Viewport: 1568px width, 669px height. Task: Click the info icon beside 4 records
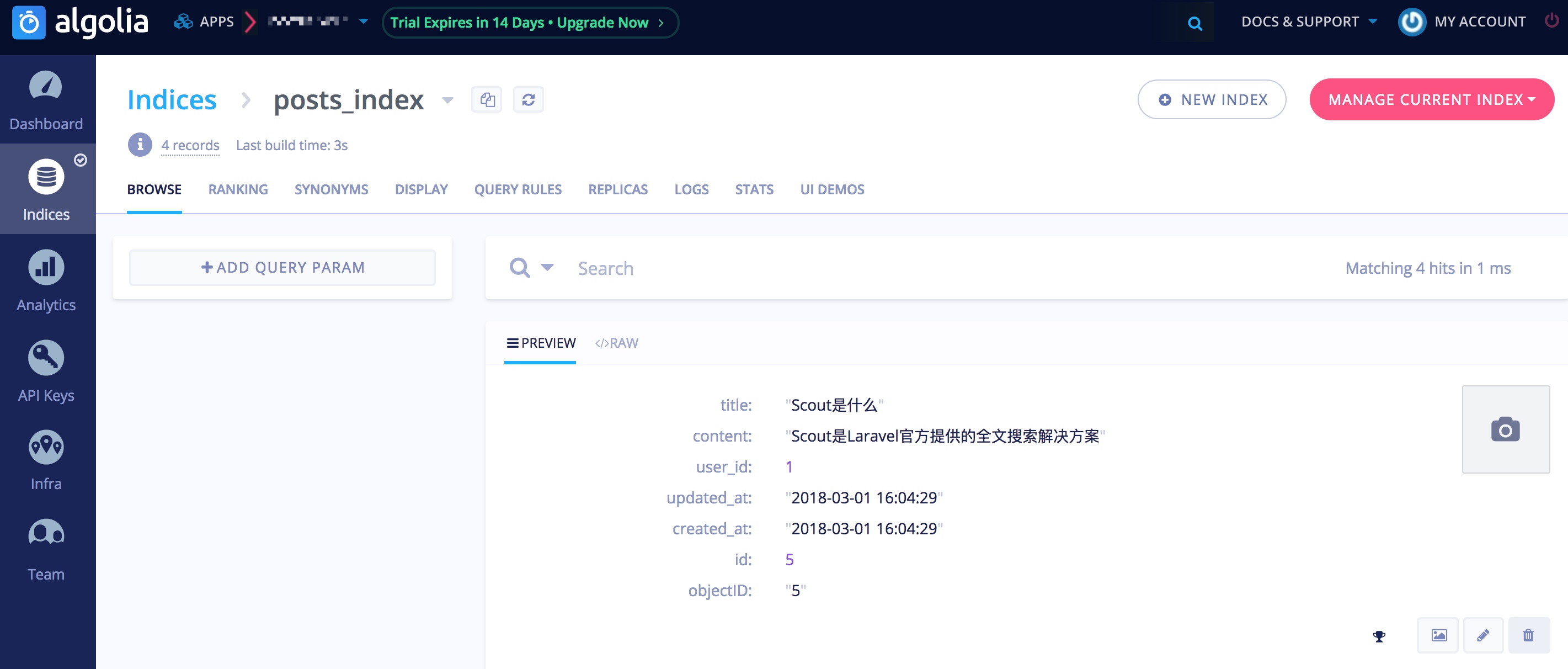coord(140,144)
